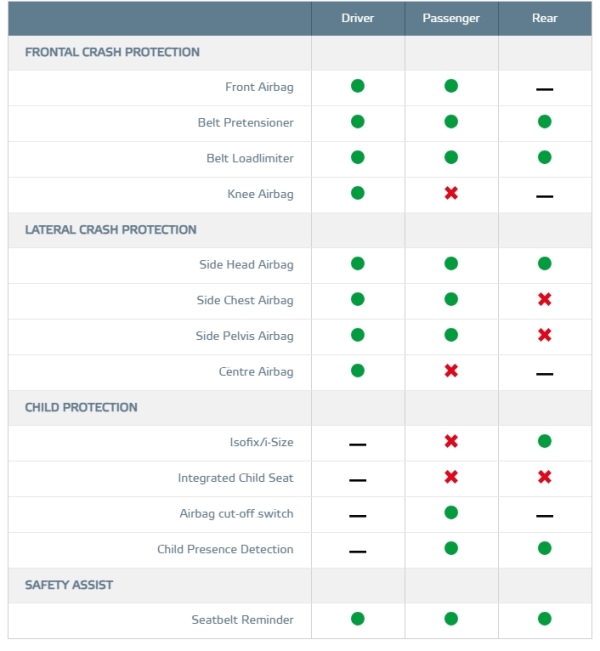Click the Passenger Knee Airbag red cross
Screen dimensions: 600x651
tap(451, 193)
